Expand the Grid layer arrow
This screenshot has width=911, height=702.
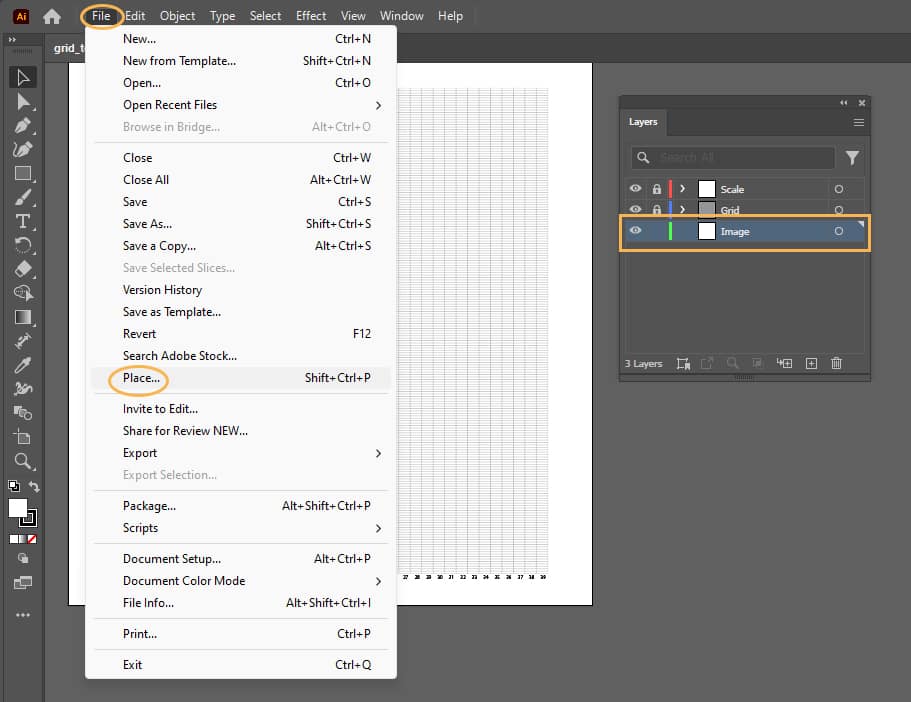point(683,210)
